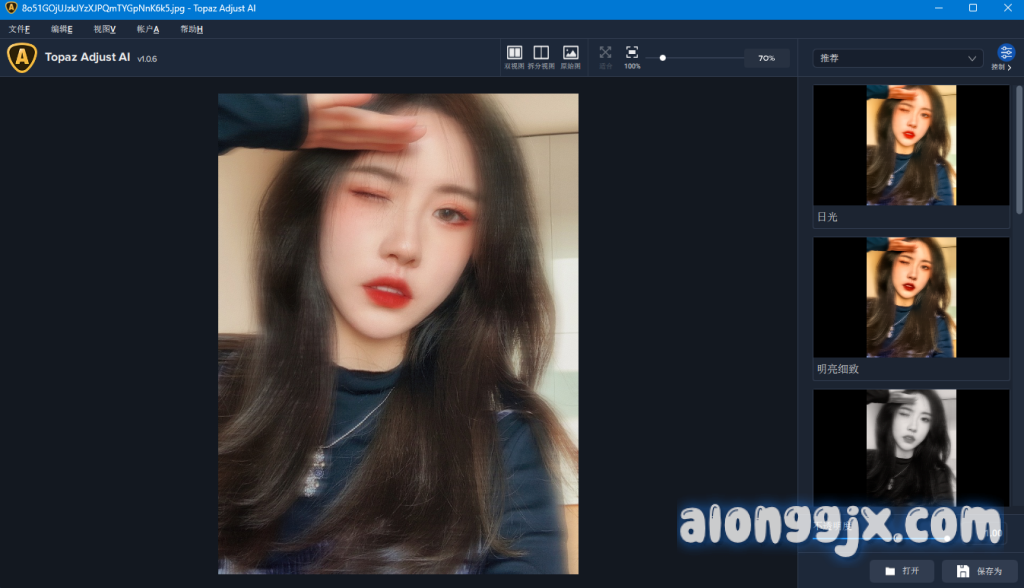Open the 帐户 (Account) menu
The image size is (1024, 588).
click(x=147, y=29)
